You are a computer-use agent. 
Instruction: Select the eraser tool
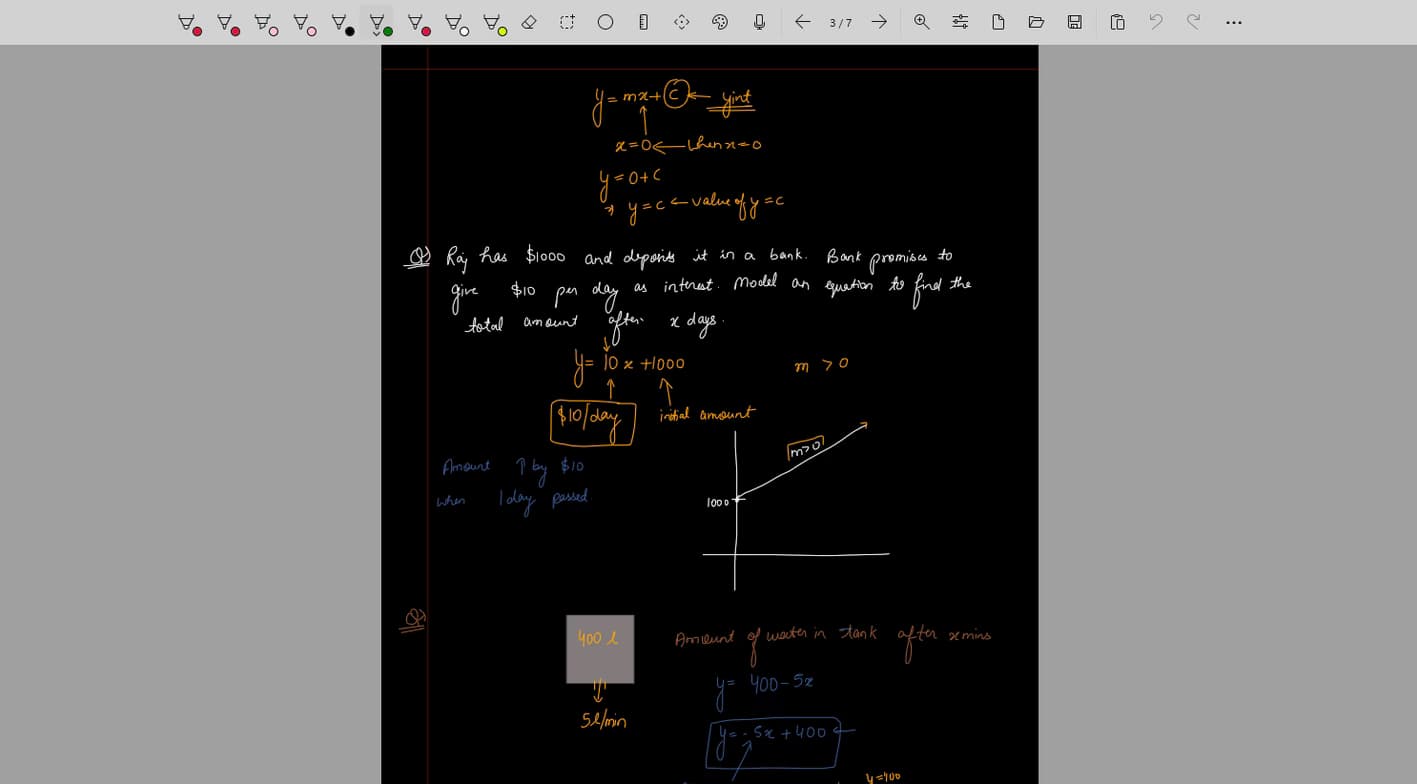[529, 21]
